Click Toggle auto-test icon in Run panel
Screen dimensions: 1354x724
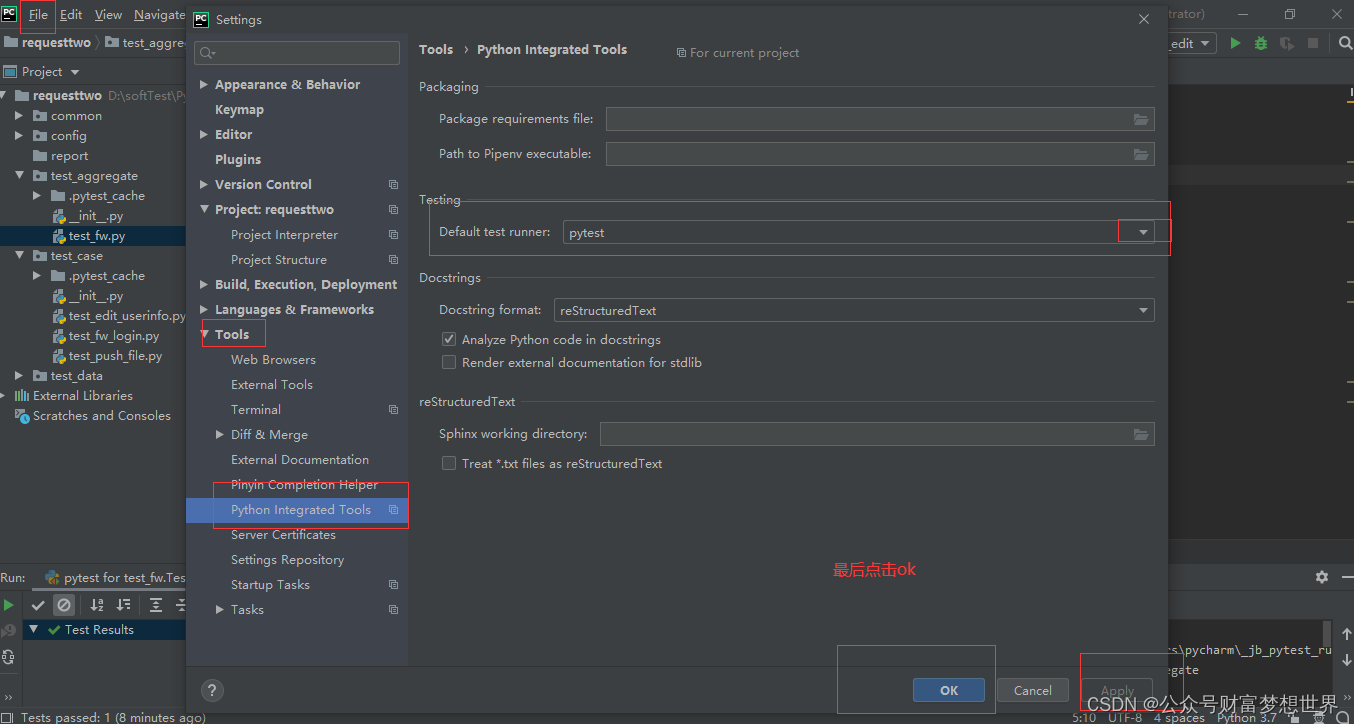coord(8,657)
